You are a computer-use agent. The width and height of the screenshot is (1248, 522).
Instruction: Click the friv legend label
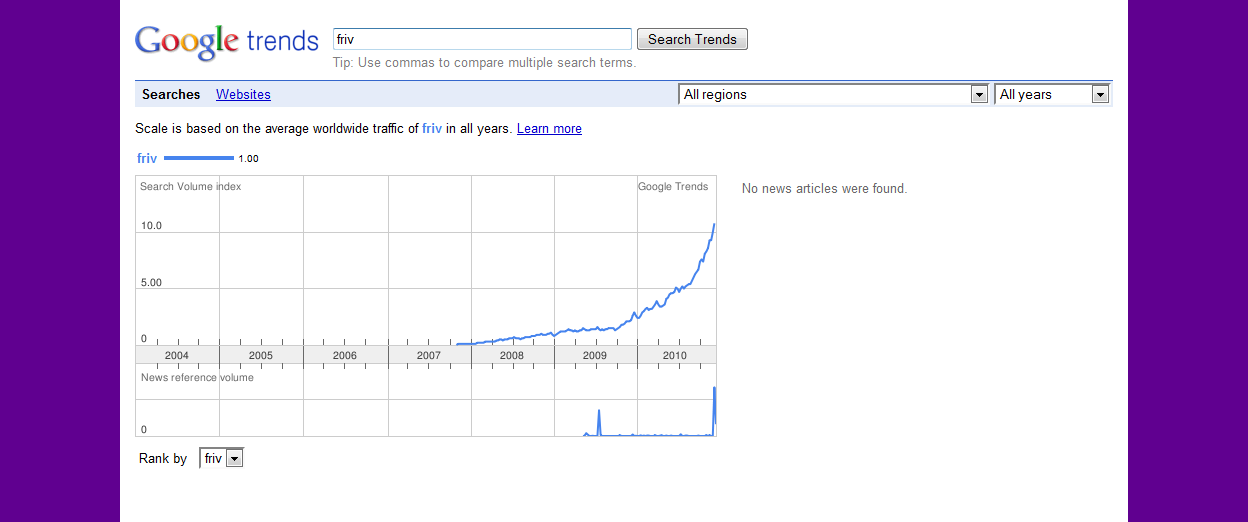(147, 158)
